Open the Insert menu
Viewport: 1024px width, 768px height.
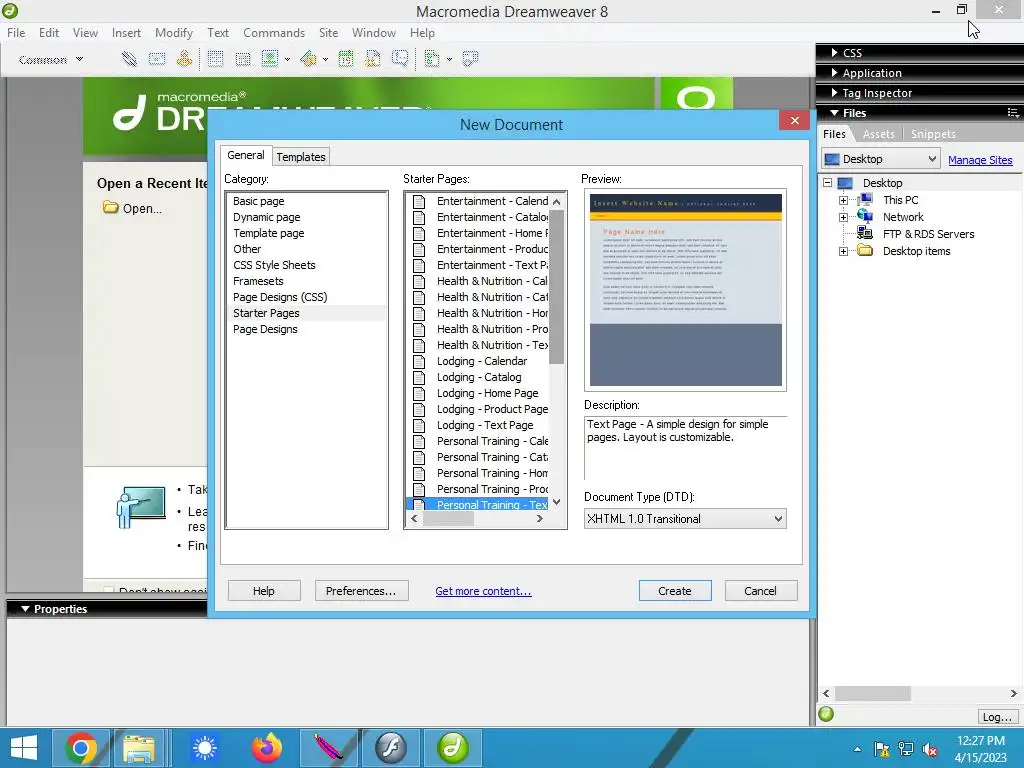click(x=126, y=33)
